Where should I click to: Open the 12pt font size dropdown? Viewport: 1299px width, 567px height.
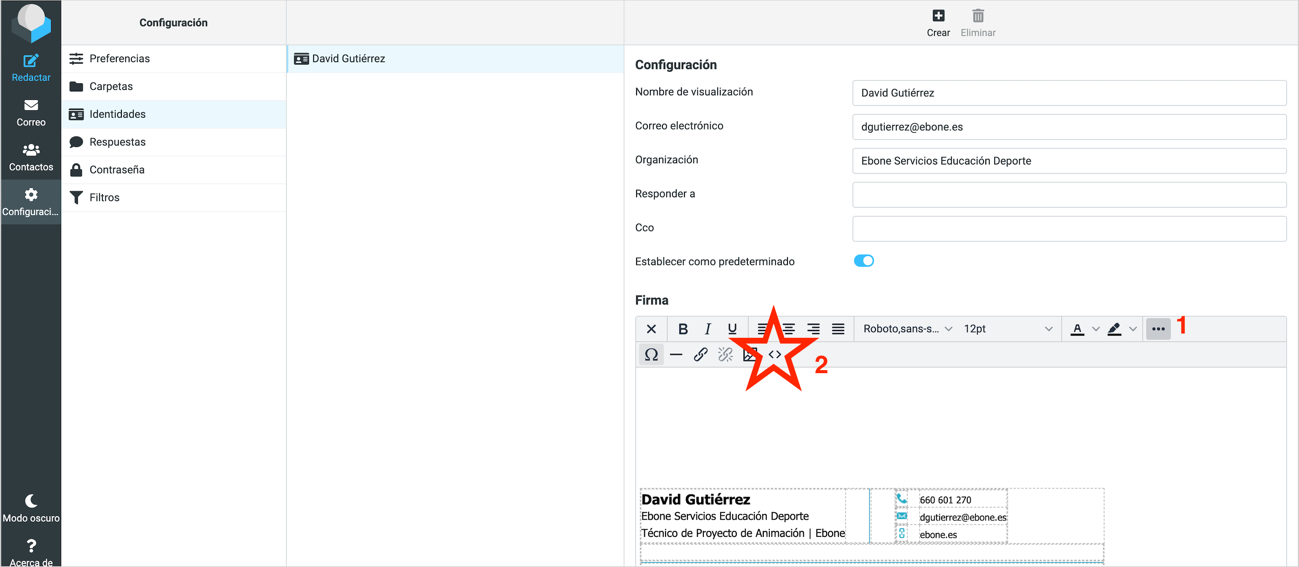click(1007, 329)
